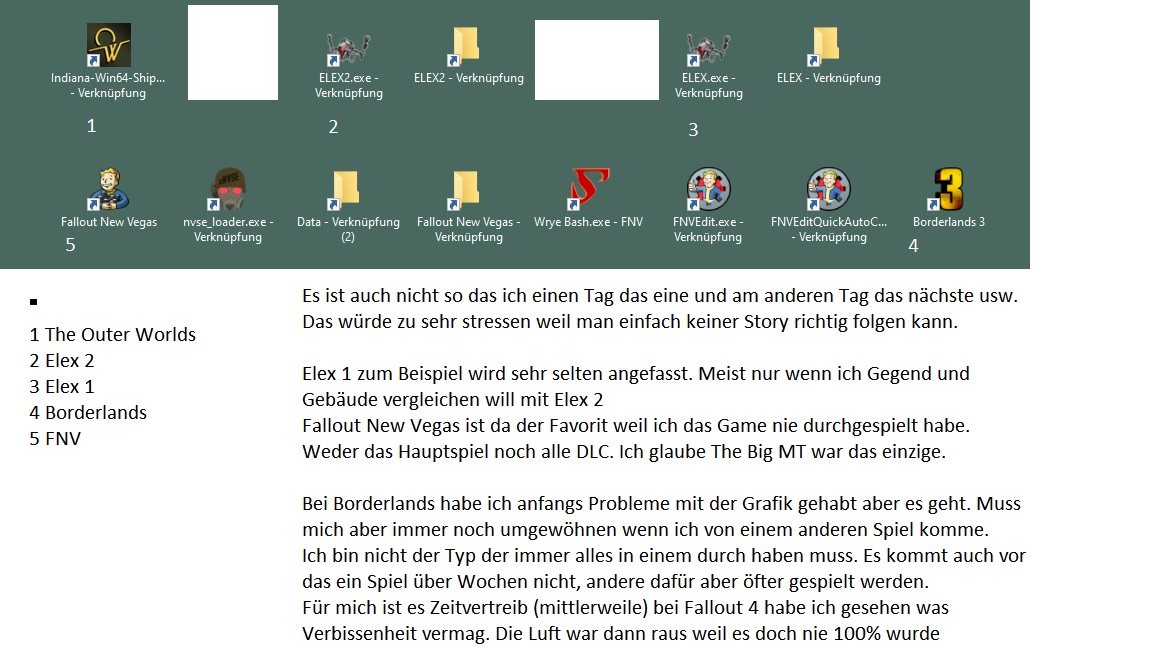Image resolution: width=1152 pixels, height=648 pixels.
Task: Launch Wrye Bash for FNV
Action: click(x=588, y=190)
